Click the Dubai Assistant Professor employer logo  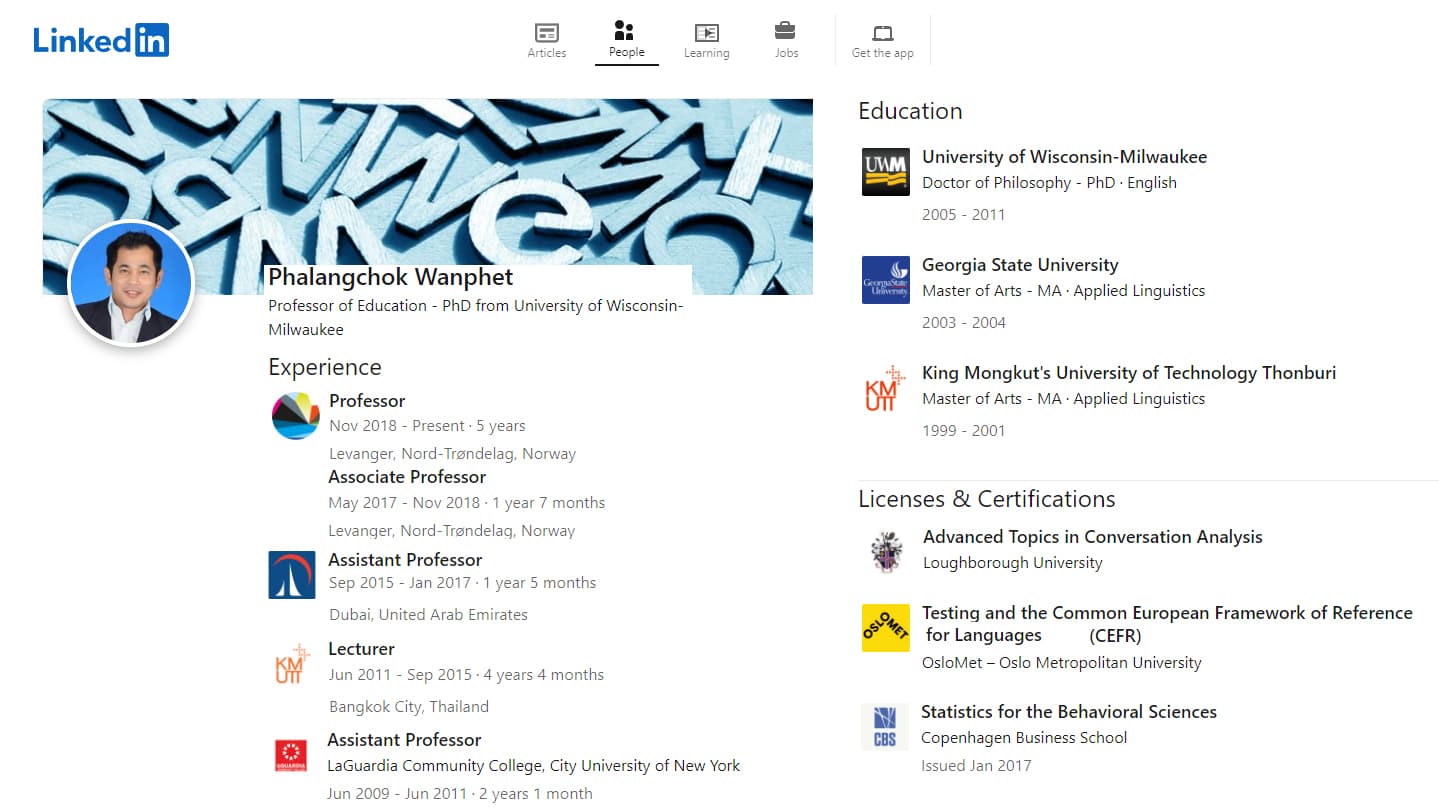point(292,575)
